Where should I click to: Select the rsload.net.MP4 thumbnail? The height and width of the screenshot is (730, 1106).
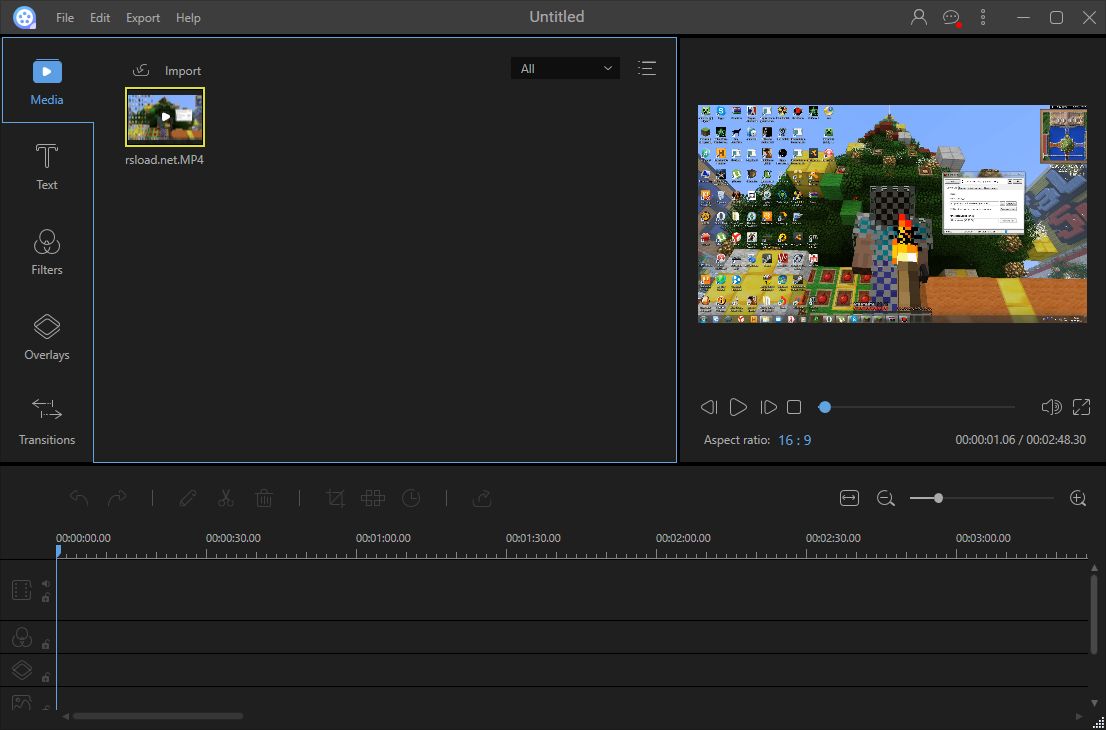[164, 116]
